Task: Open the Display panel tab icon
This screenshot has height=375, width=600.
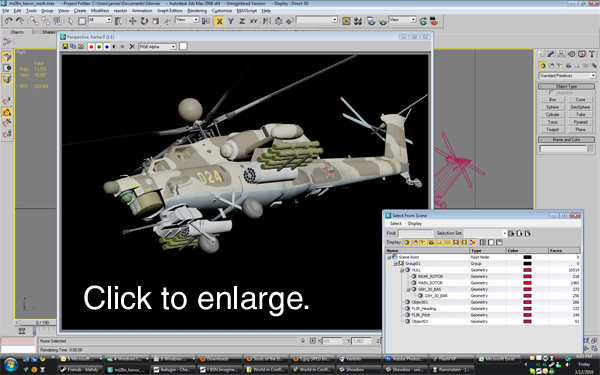Action: pyautogui.click(x=582, y=54)
